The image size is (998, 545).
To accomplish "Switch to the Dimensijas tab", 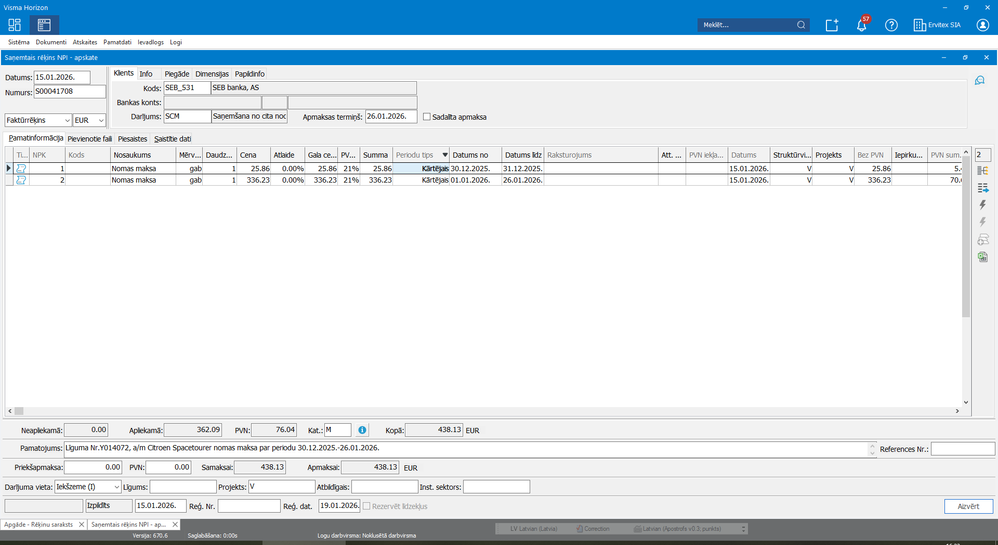I will [x=211, y=74].
